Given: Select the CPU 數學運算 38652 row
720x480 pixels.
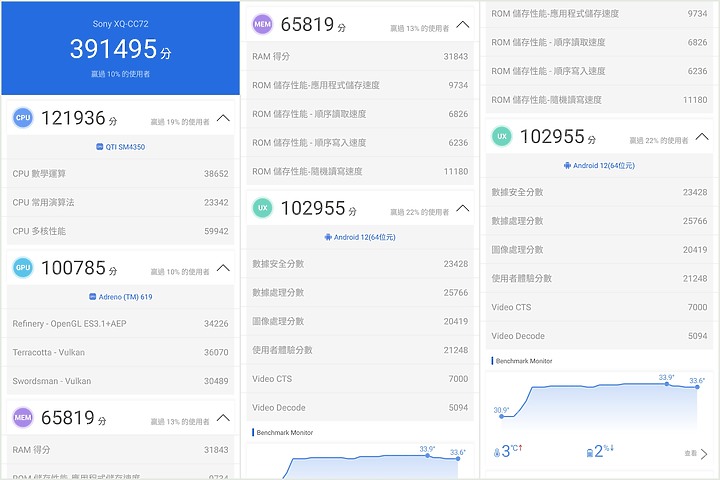Looking at the screenshot, I should pyautogui.click(x=120, y=174).
